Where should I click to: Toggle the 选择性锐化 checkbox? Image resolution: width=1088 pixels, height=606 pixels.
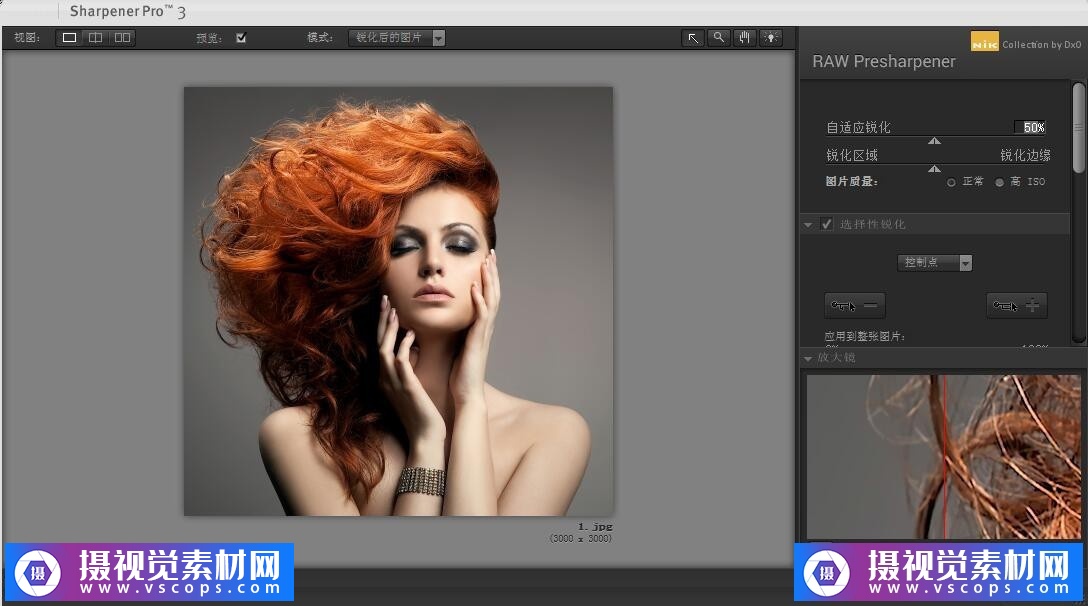(827, 224)
